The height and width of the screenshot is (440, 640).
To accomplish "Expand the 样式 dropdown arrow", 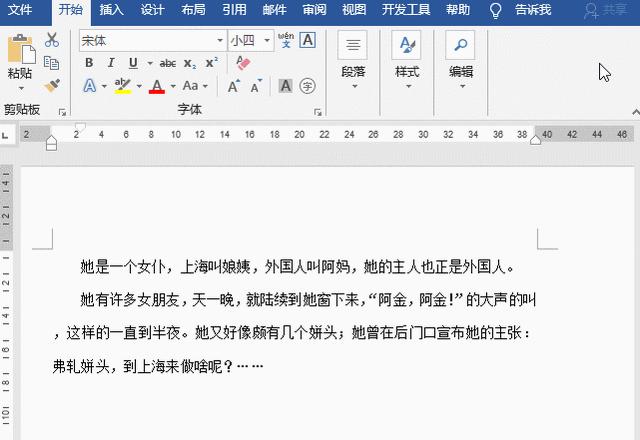I will (409, 86).
